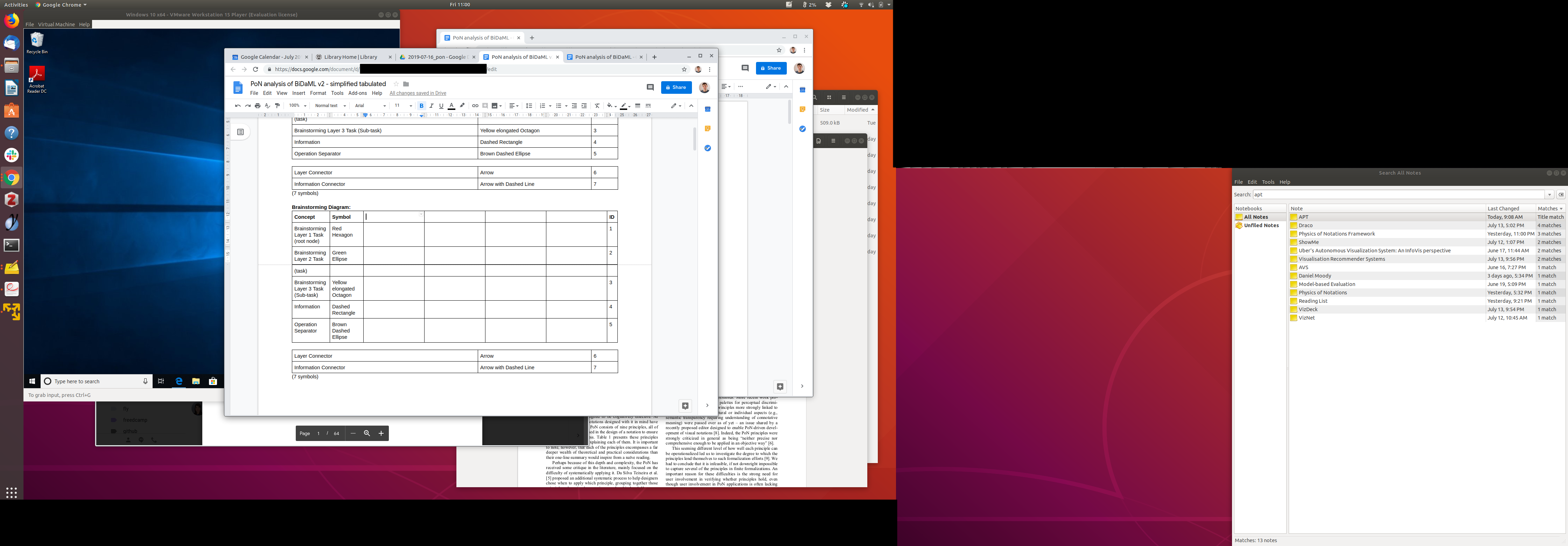Click the insert link icon
Image resolution: width=1568 pixels, height=546 pixels.
[475, 106]
